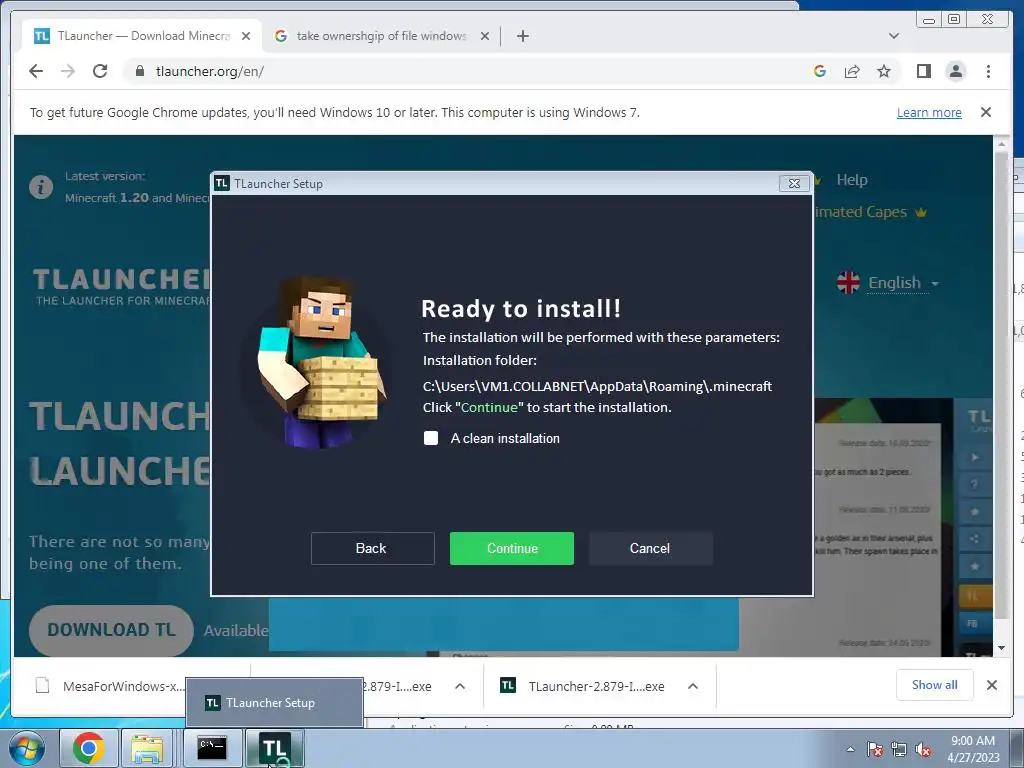Click the network icon in the system tray
Screen dimensions: 1024x768
pyautogui.click(x=899, y=750)
